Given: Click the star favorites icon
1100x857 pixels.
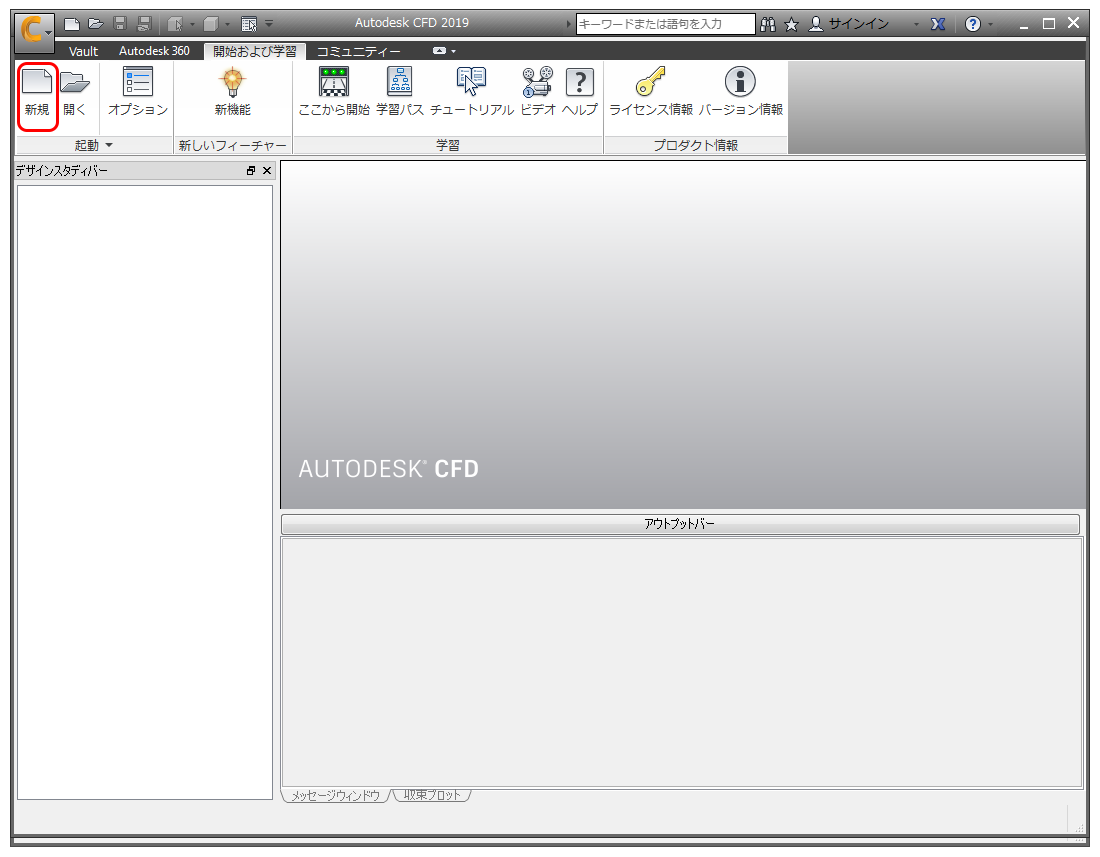Looking at the screenshot, I should (x=791, y=25).
